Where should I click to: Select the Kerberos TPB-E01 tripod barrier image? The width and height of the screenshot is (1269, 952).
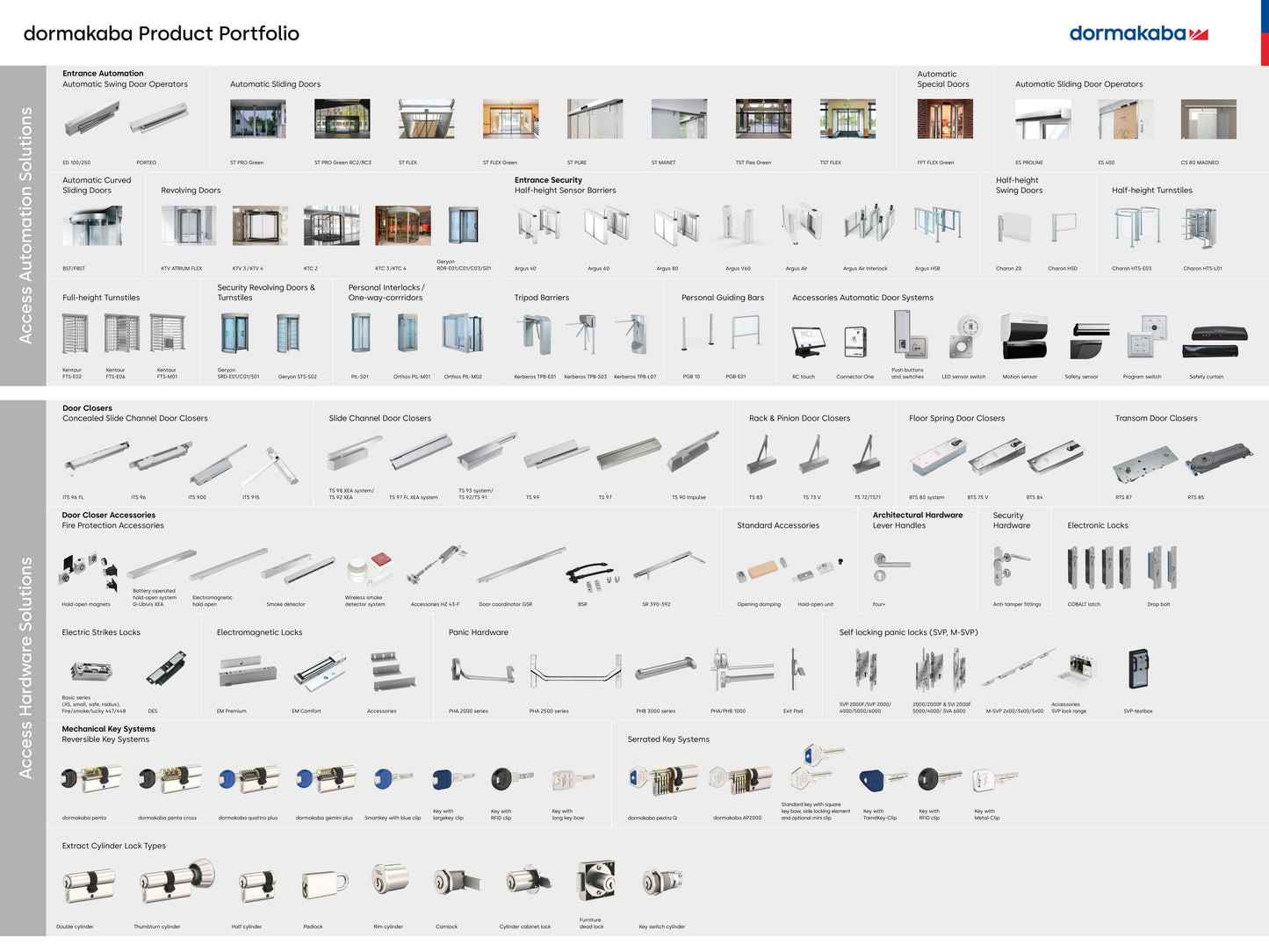535,335
